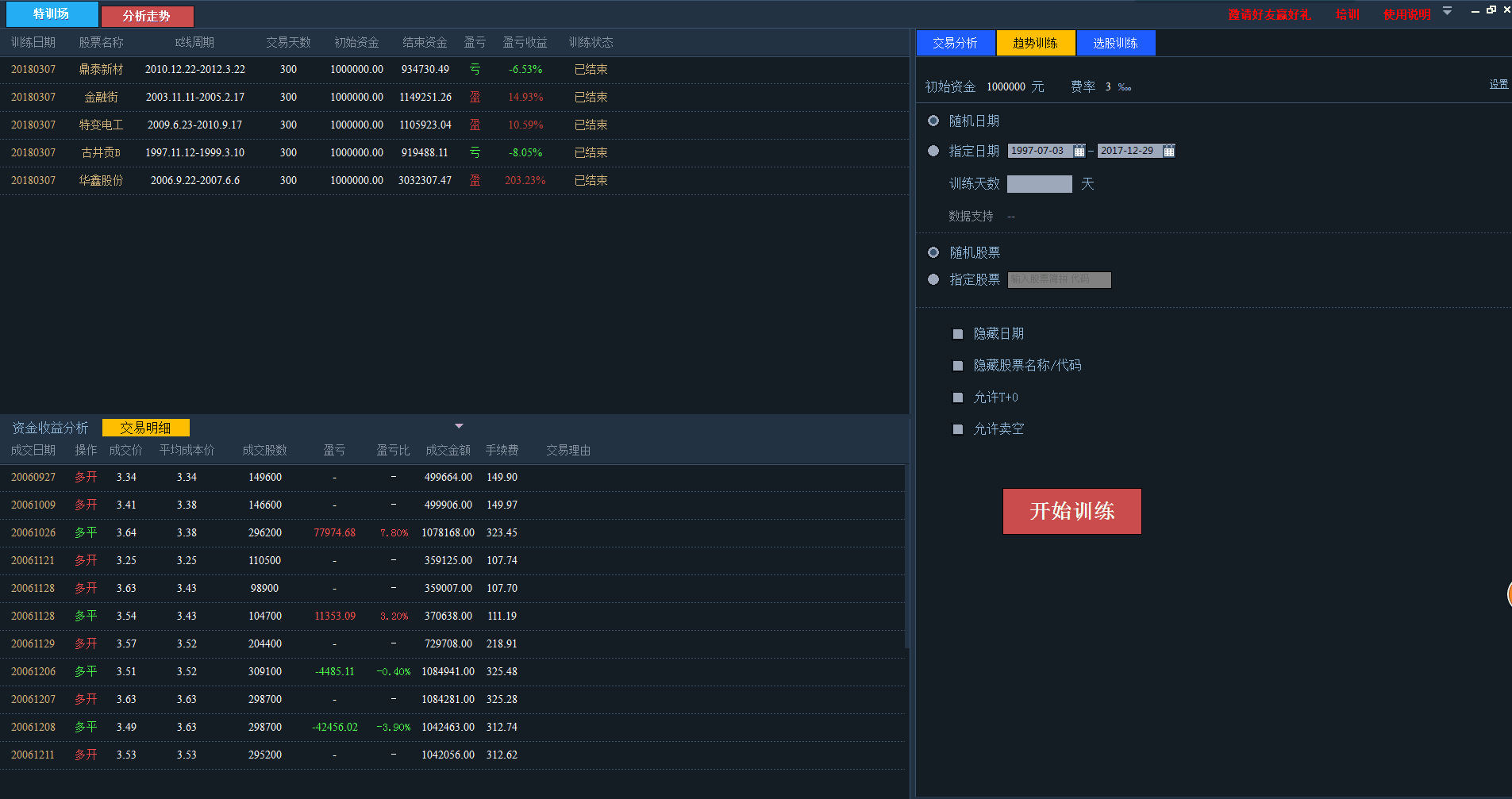Open the top-right dropdown menu arrow
This screenshot has width=1512, height=799.
[x=1447, y=11]
